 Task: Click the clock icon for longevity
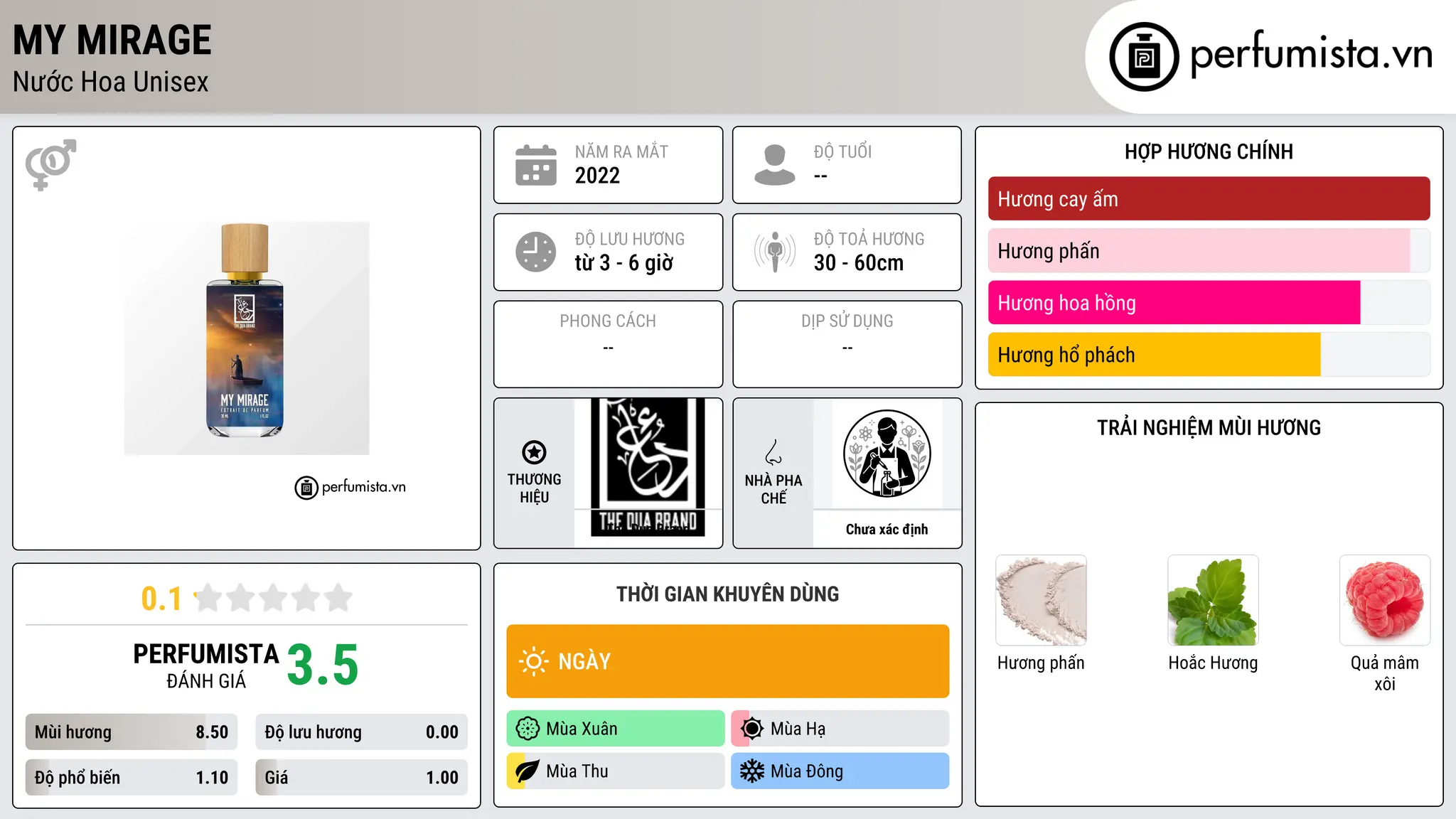point(535,252)
